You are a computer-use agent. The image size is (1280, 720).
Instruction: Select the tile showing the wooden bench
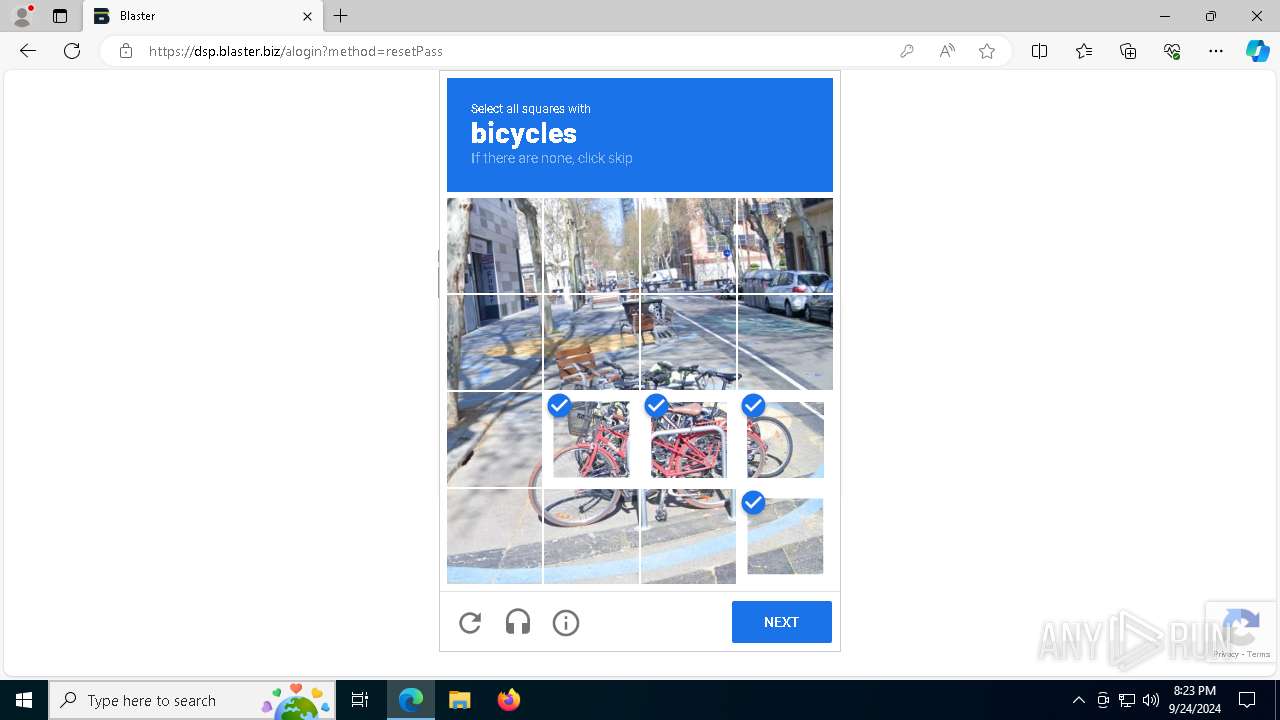pos(591,342)
